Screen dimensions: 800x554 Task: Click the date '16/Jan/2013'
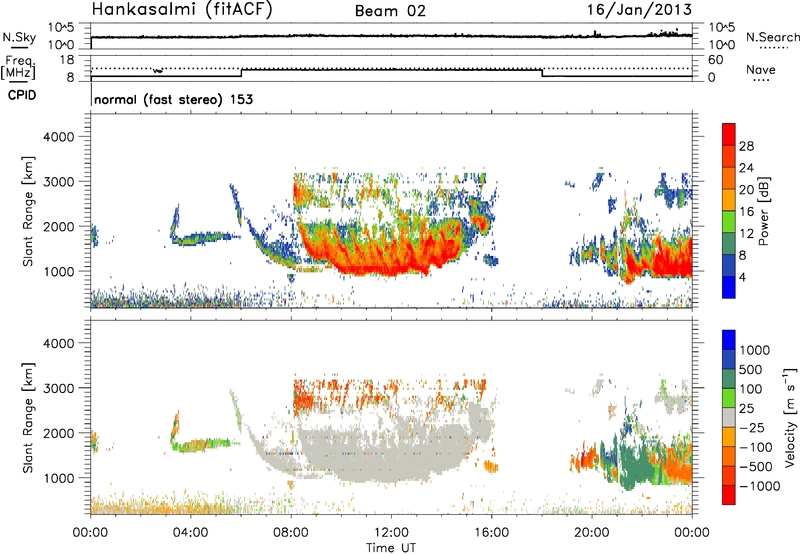[x=639, y=9]
